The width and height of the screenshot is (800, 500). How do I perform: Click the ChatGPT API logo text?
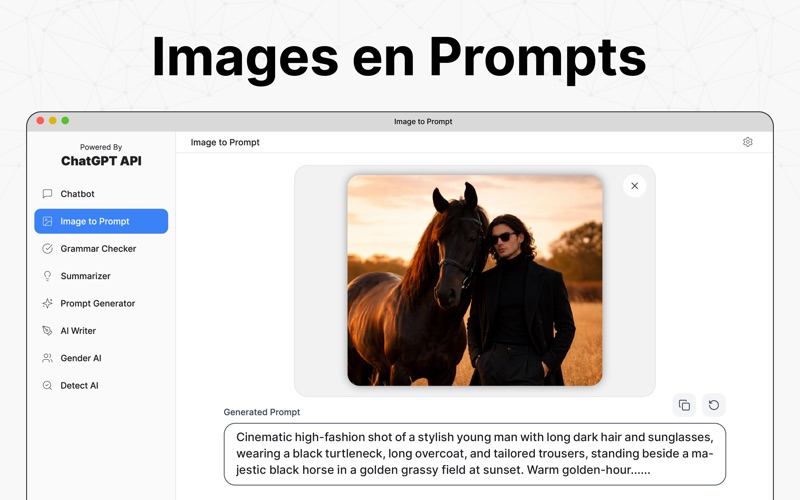[x=101, y=161]
